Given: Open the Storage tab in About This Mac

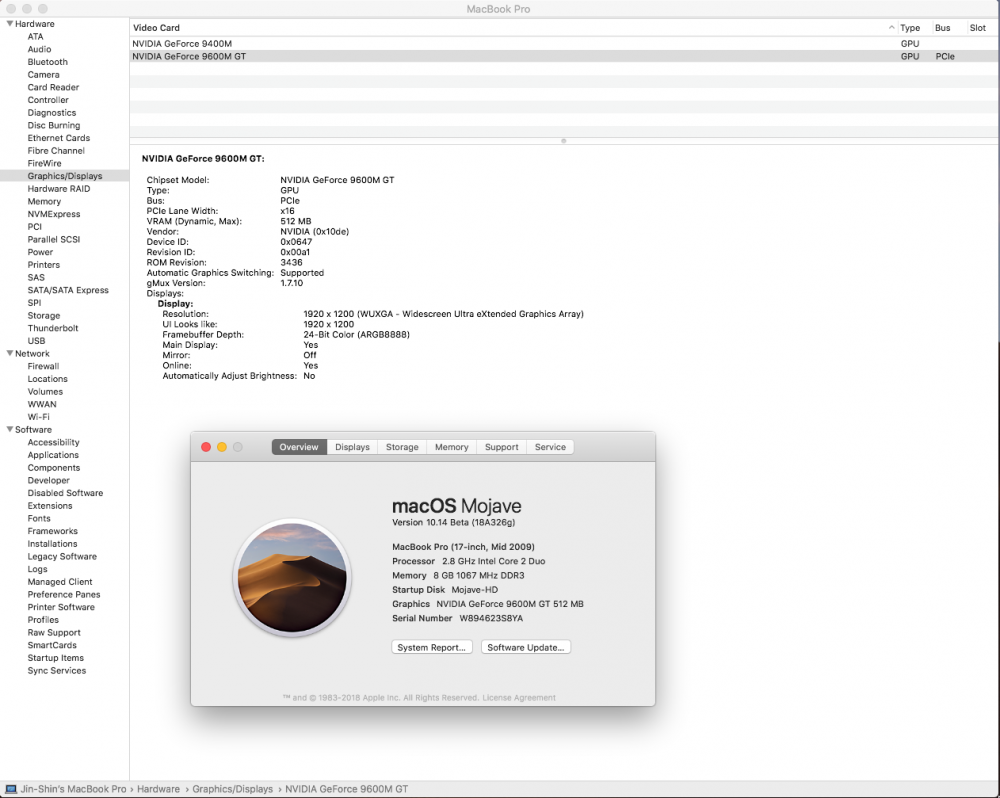Looking at the screenshot, I should (402, 447).
